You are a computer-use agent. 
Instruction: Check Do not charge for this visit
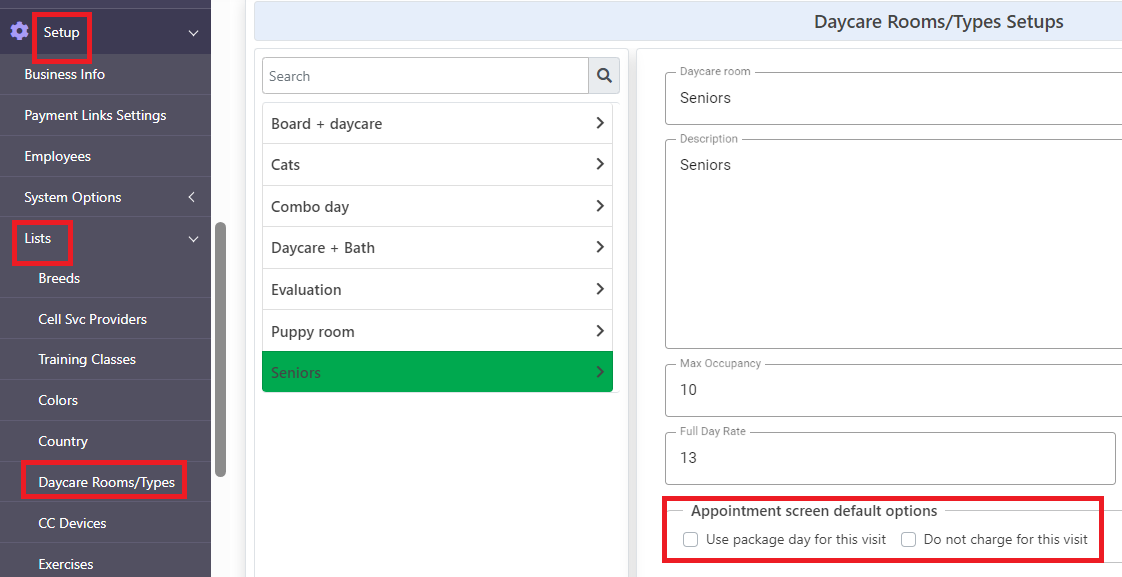pos(908,539)
